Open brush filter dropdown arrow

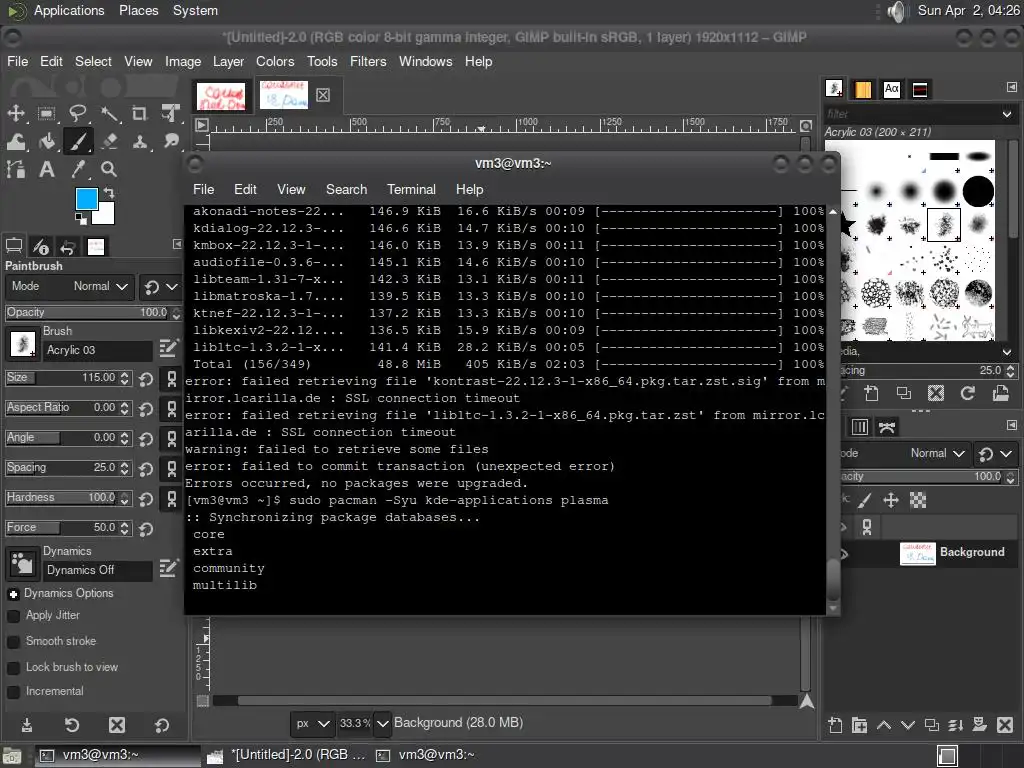[1007, 114]
